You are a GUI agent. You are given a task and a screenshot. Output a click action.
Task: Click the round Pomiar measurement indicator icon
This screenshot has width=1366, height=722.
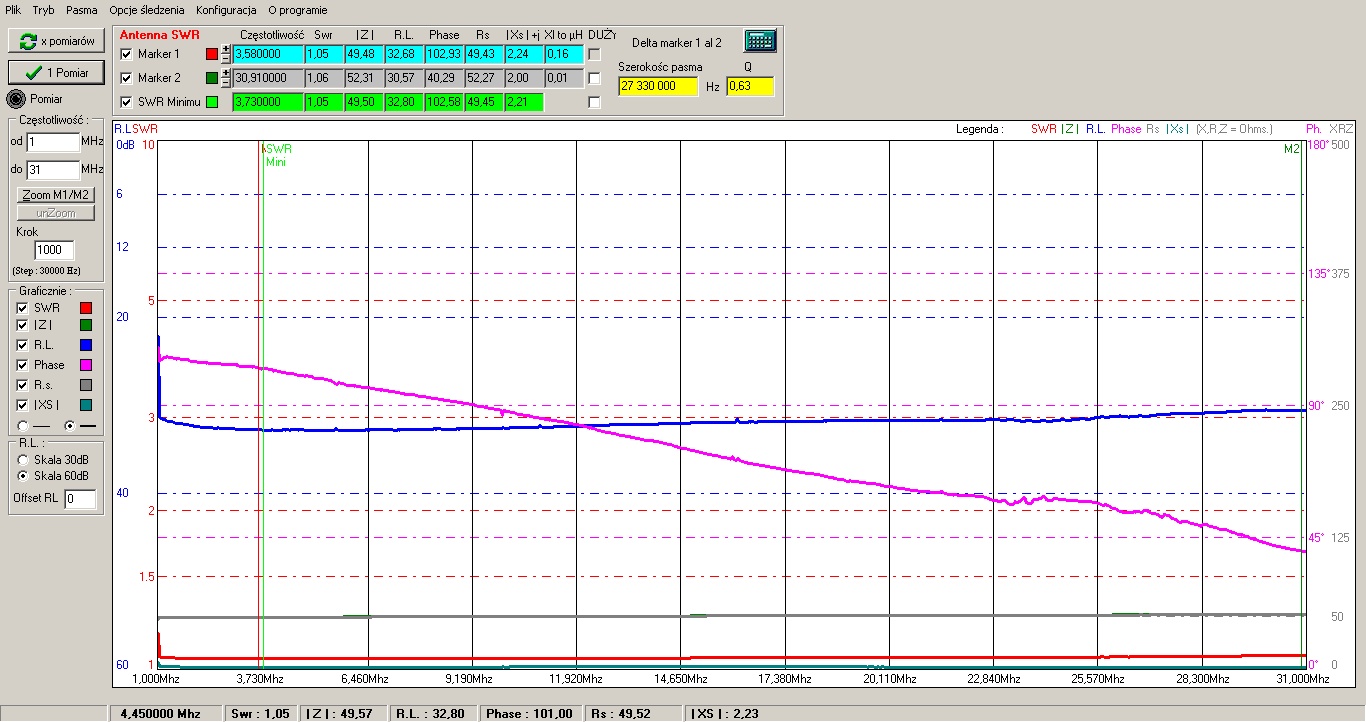(x=16, y=99)
